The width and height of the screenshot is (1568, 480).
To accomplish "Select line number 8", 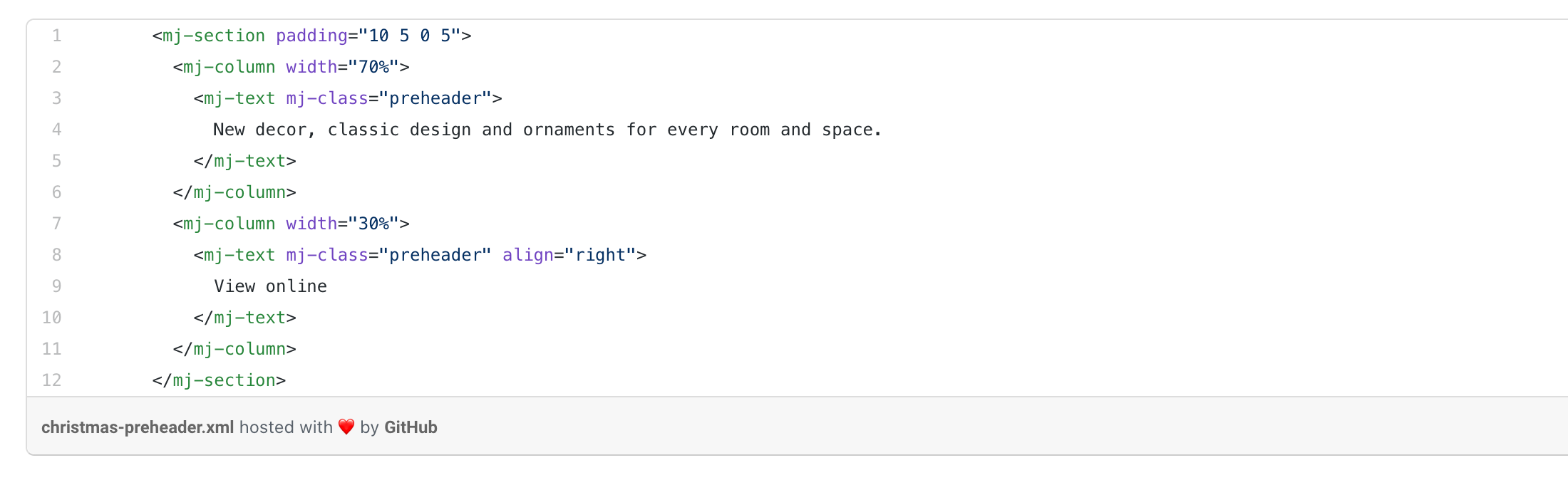I will pyautogui.click(x=57, y=255).
